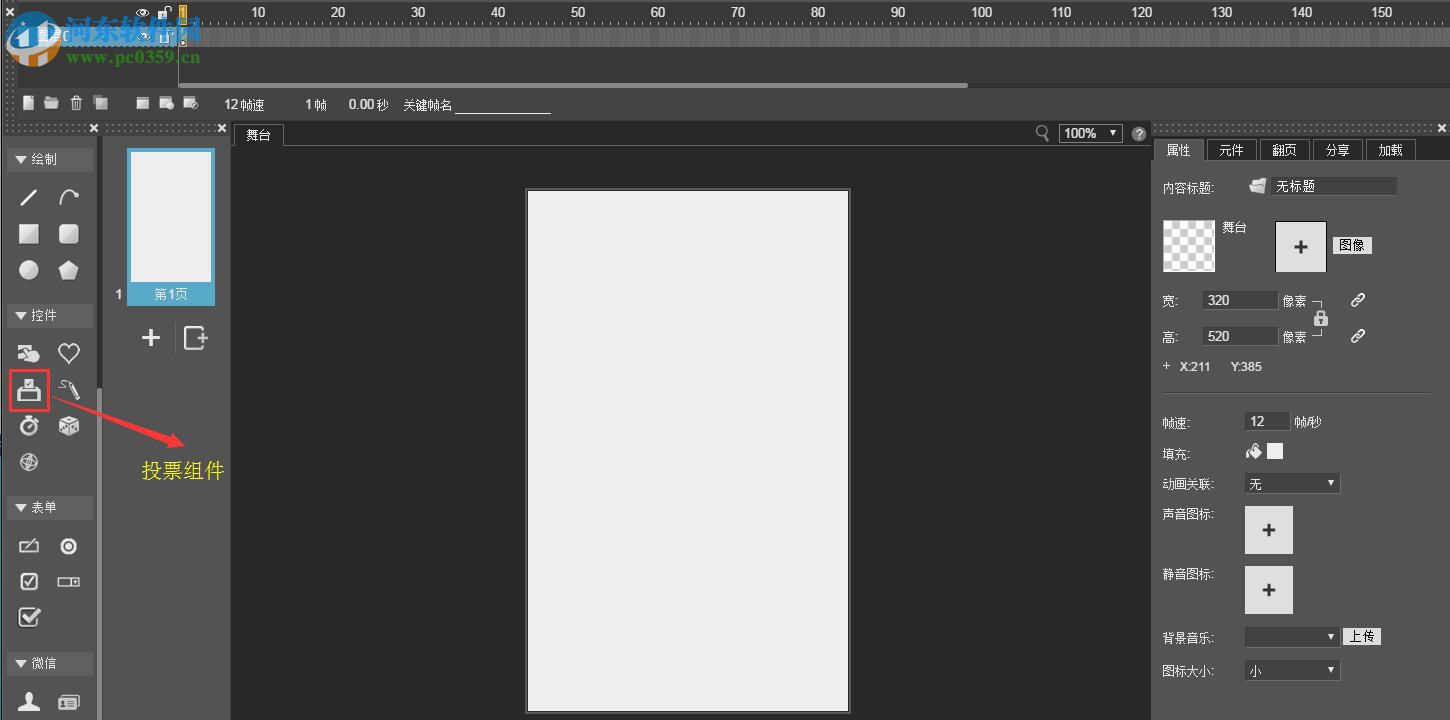Click the trash icon in the frame toolbar
The image size is (1450, 720).
click(x=75, y=102)
